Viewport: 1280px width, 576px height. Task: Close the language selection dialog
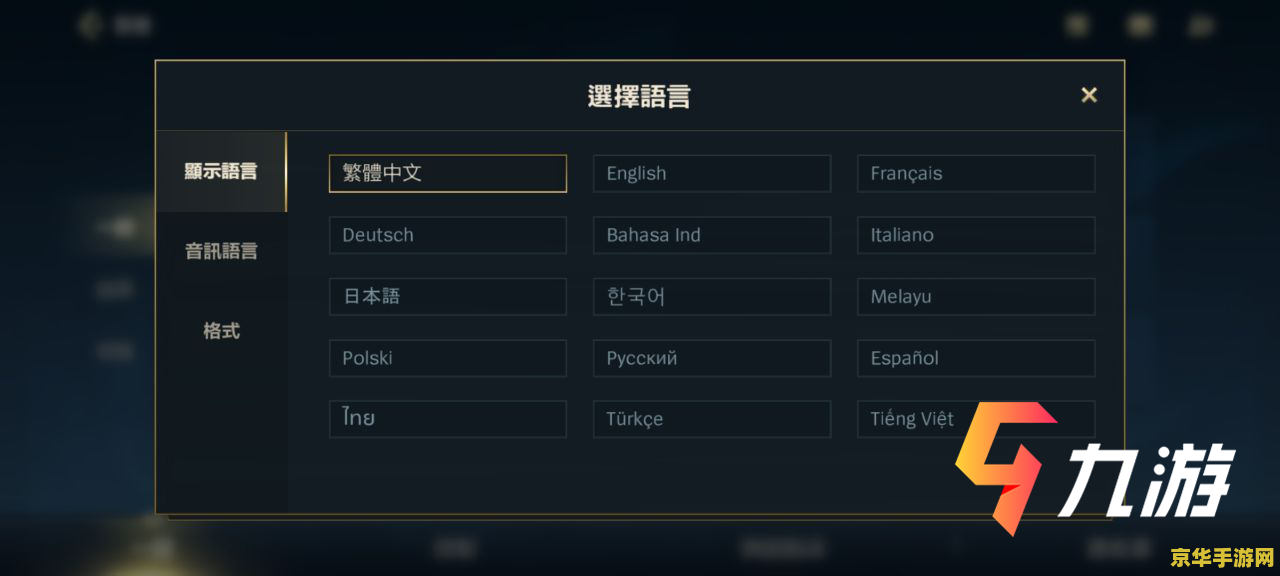[x=1089, y=95]
